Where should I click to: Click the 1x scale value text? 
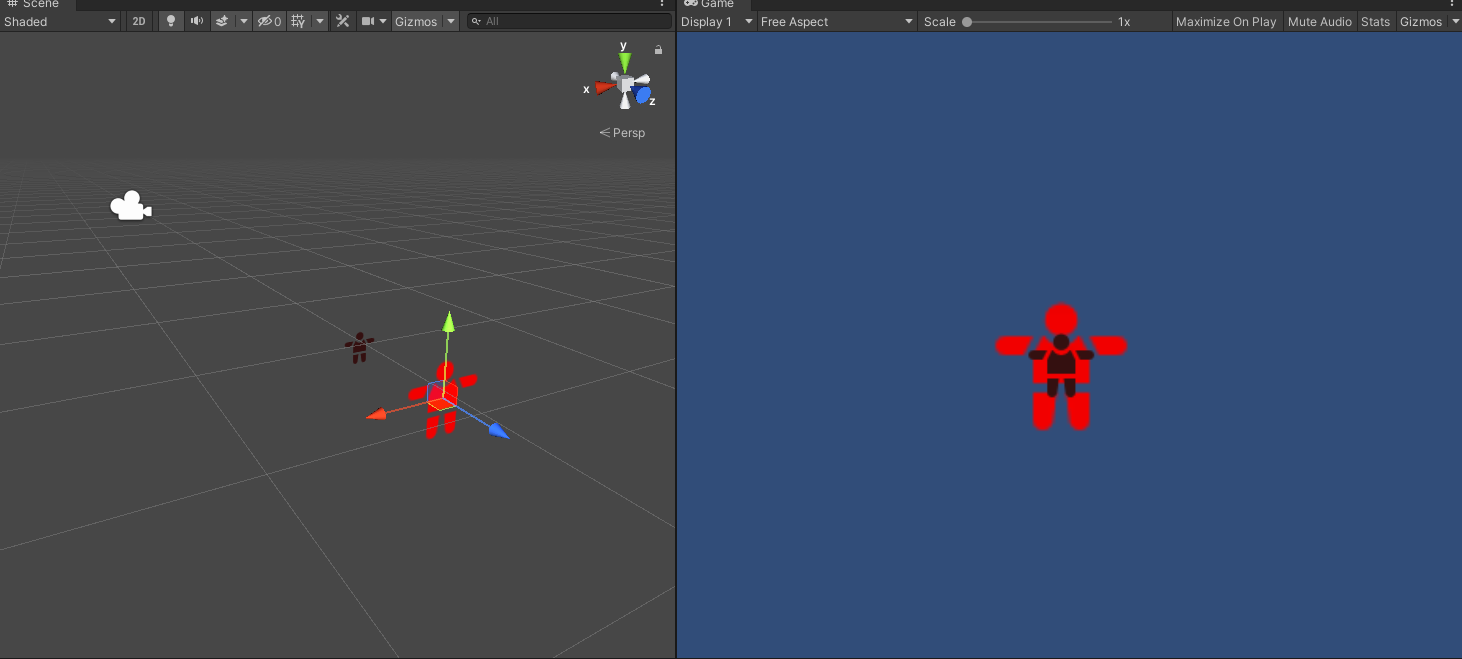(1124, 22)
